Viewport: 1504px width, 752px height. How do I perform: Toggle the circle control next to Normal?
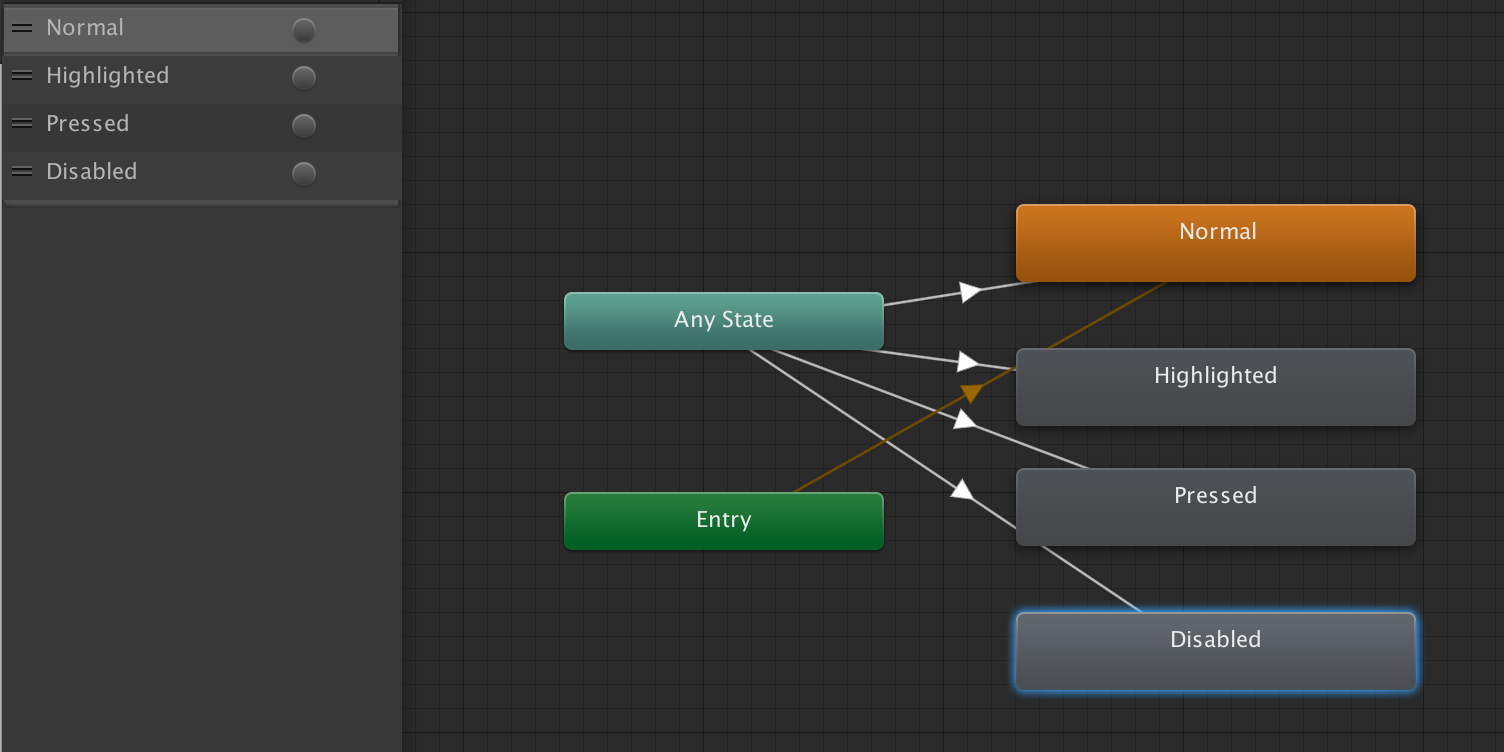[x=303, y=30]
